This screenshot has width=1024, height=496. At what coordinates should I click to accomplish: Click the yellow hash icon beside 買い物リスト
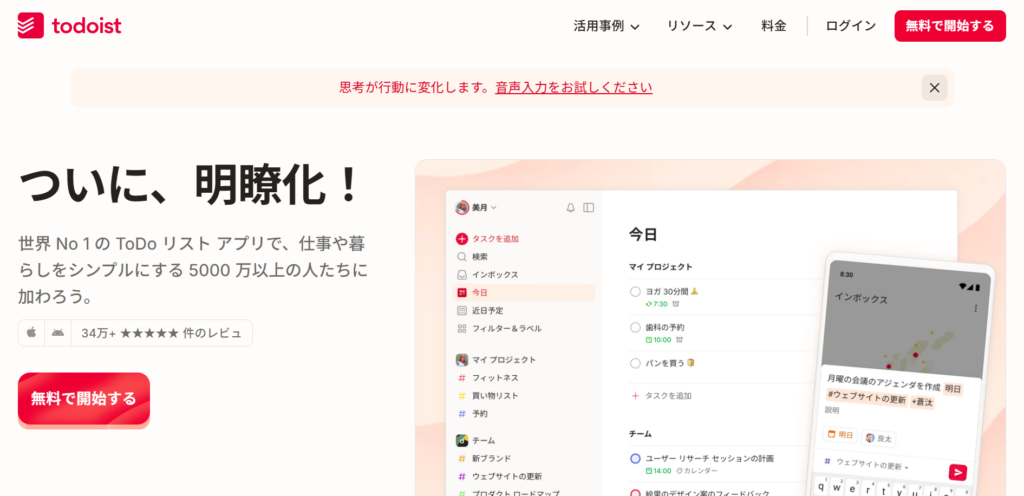(462, 395)
